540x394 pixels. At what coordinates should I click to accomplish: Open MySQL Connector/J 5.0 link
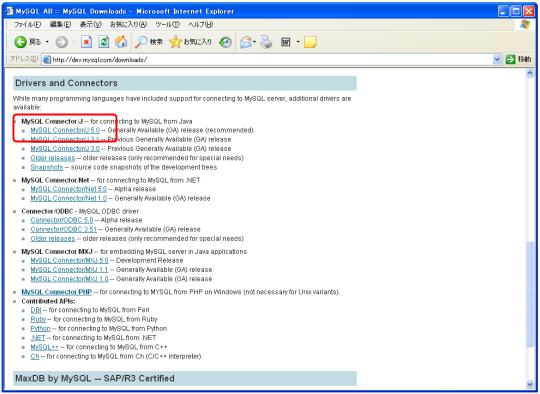click(x=65, y=130)
